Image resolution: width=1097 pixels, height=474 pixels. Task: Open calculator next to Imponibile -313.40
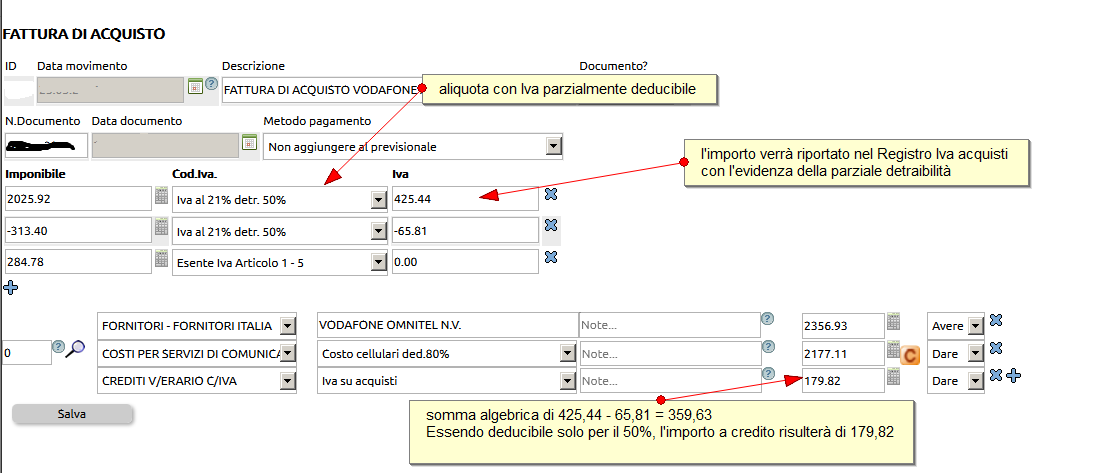(162, 226)
